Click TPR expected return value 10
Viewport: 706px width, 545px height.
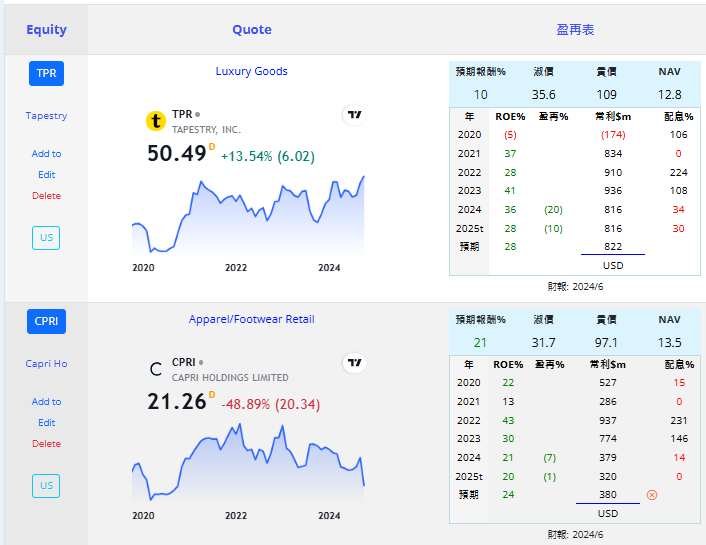[x=480, y=95]
